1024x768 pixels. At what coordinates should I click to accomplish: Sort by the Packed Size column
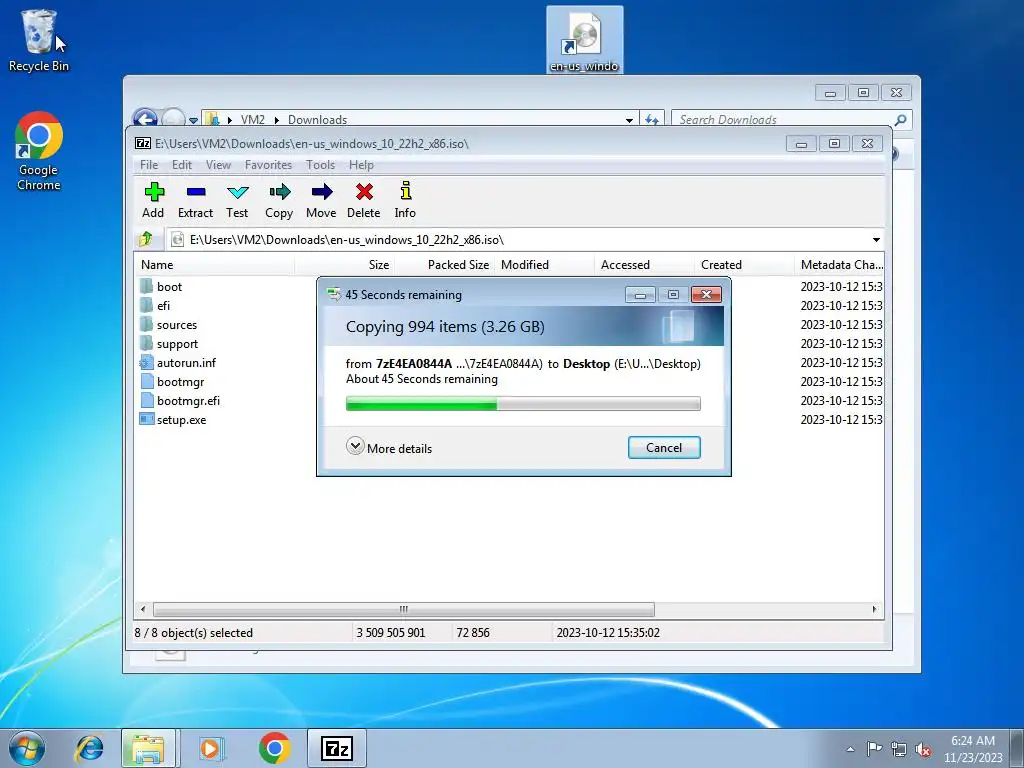click(445, 264)
